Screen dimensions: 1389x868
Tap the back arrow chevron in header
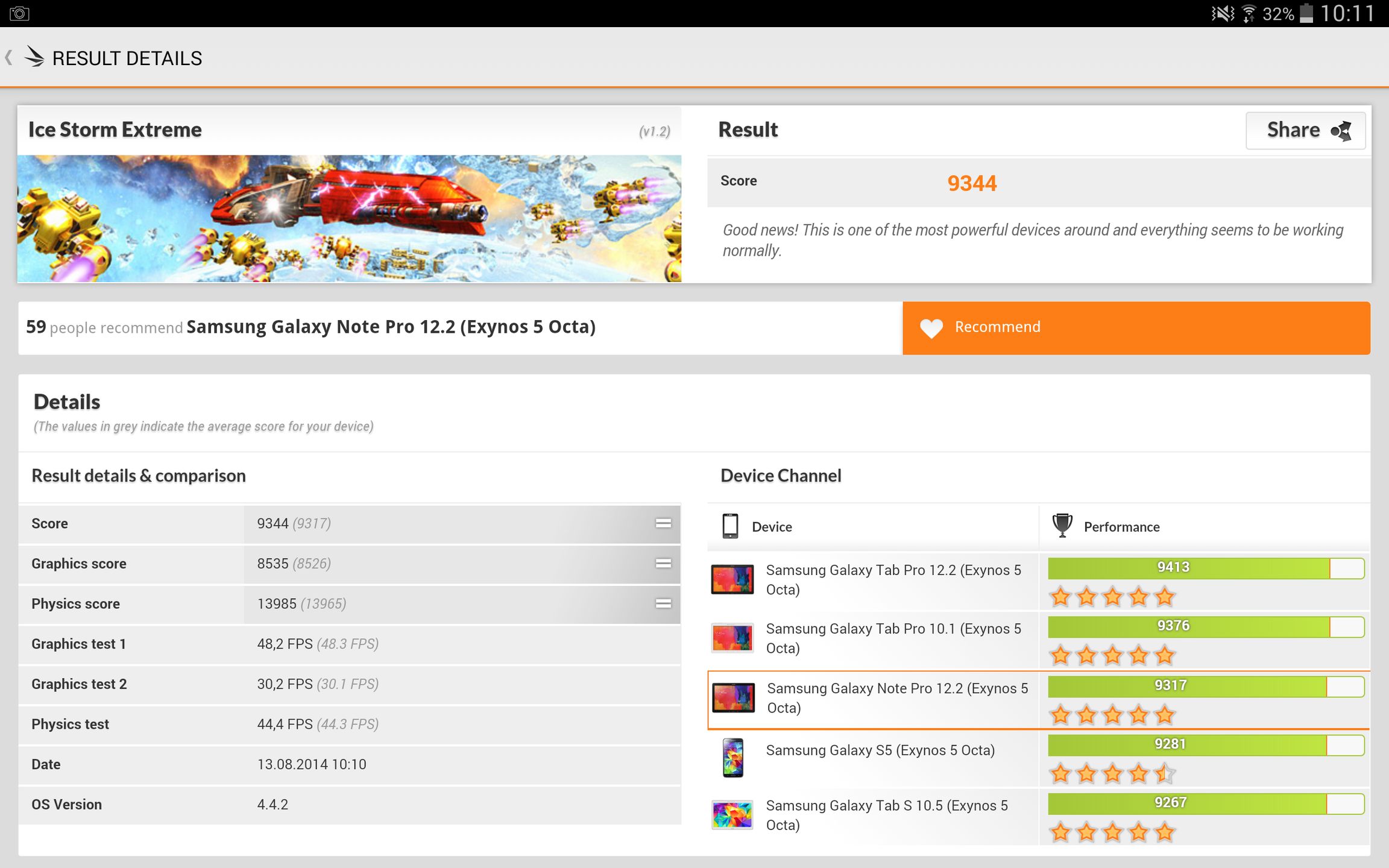point(8,58)
